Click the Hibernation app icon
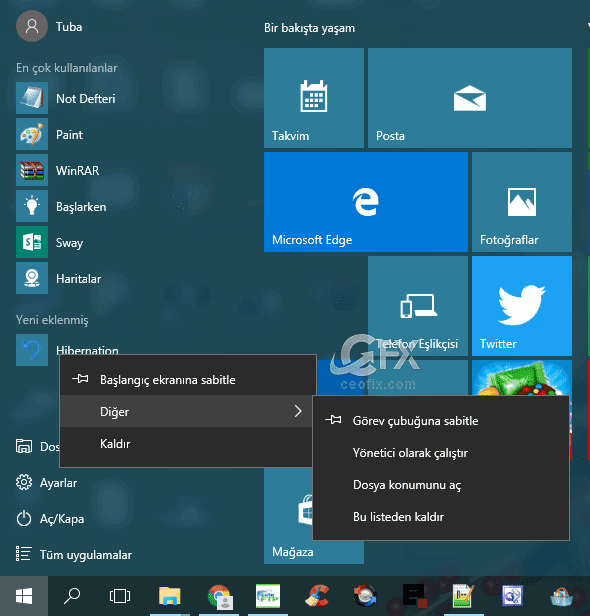 tap(32, 350)
